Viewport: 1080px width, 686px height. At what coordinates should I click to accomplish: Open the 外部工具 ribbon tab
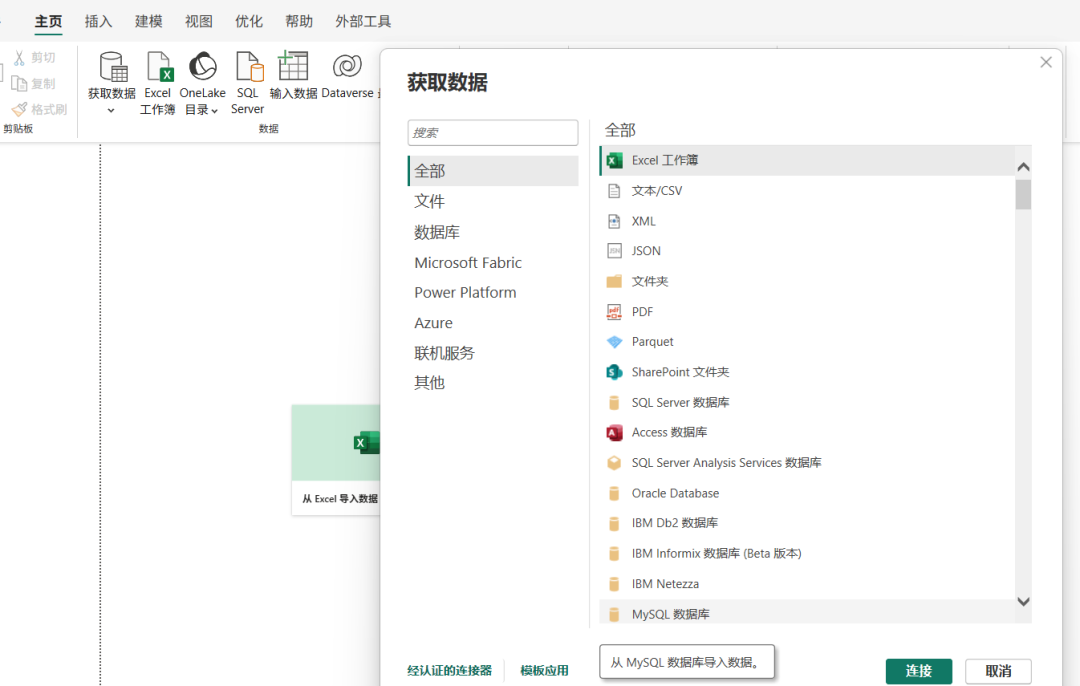point(363,21)
